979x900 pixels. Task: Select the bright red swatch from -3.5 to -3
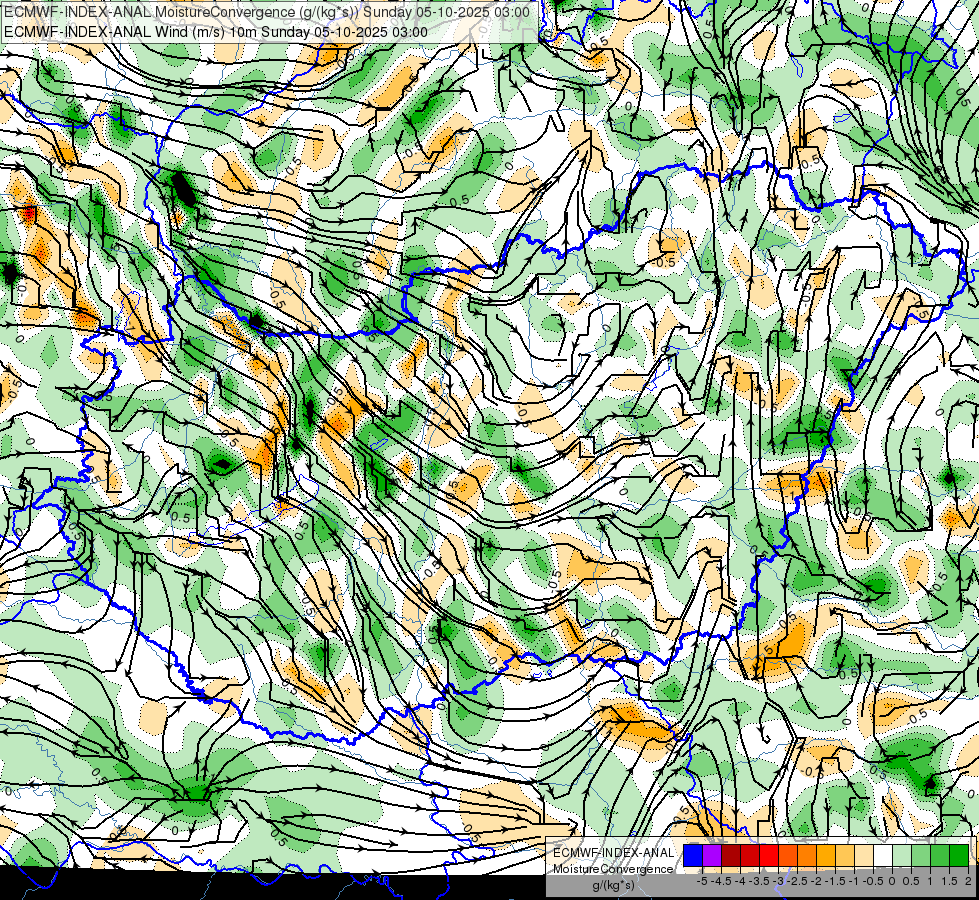(769, 855)
